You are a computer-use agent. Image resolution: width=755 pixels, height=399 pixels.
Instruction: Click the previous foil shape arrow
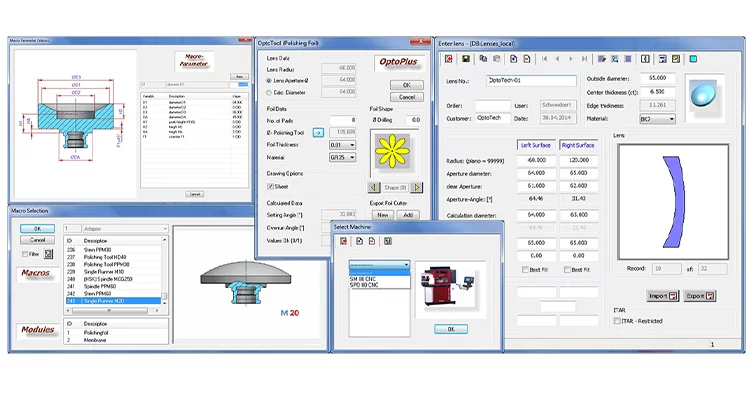(x=373, y=187)
